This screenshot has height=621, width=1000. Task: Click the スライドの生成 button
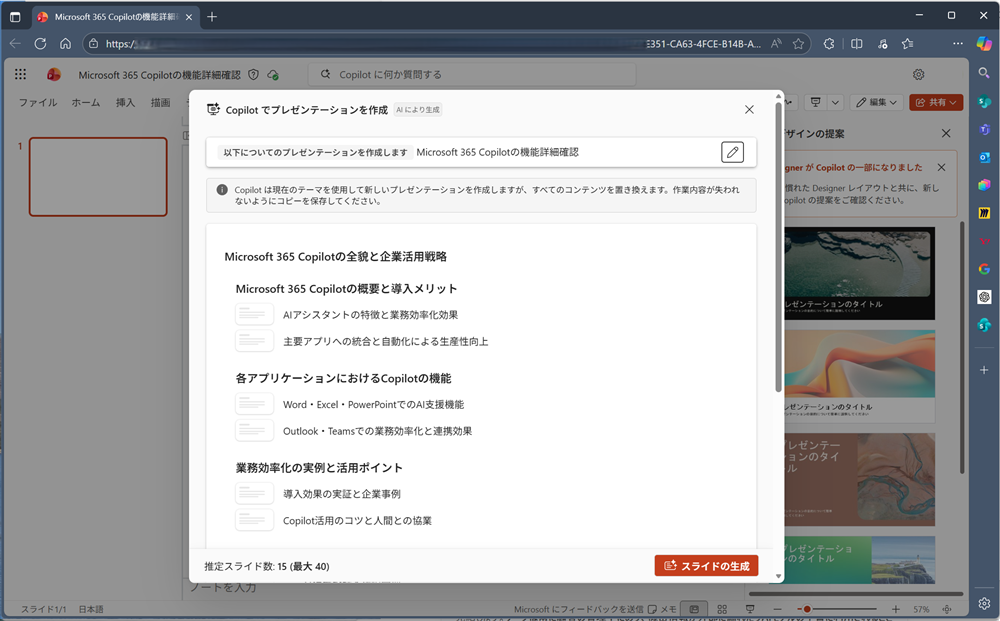click(x=706, y=566)
